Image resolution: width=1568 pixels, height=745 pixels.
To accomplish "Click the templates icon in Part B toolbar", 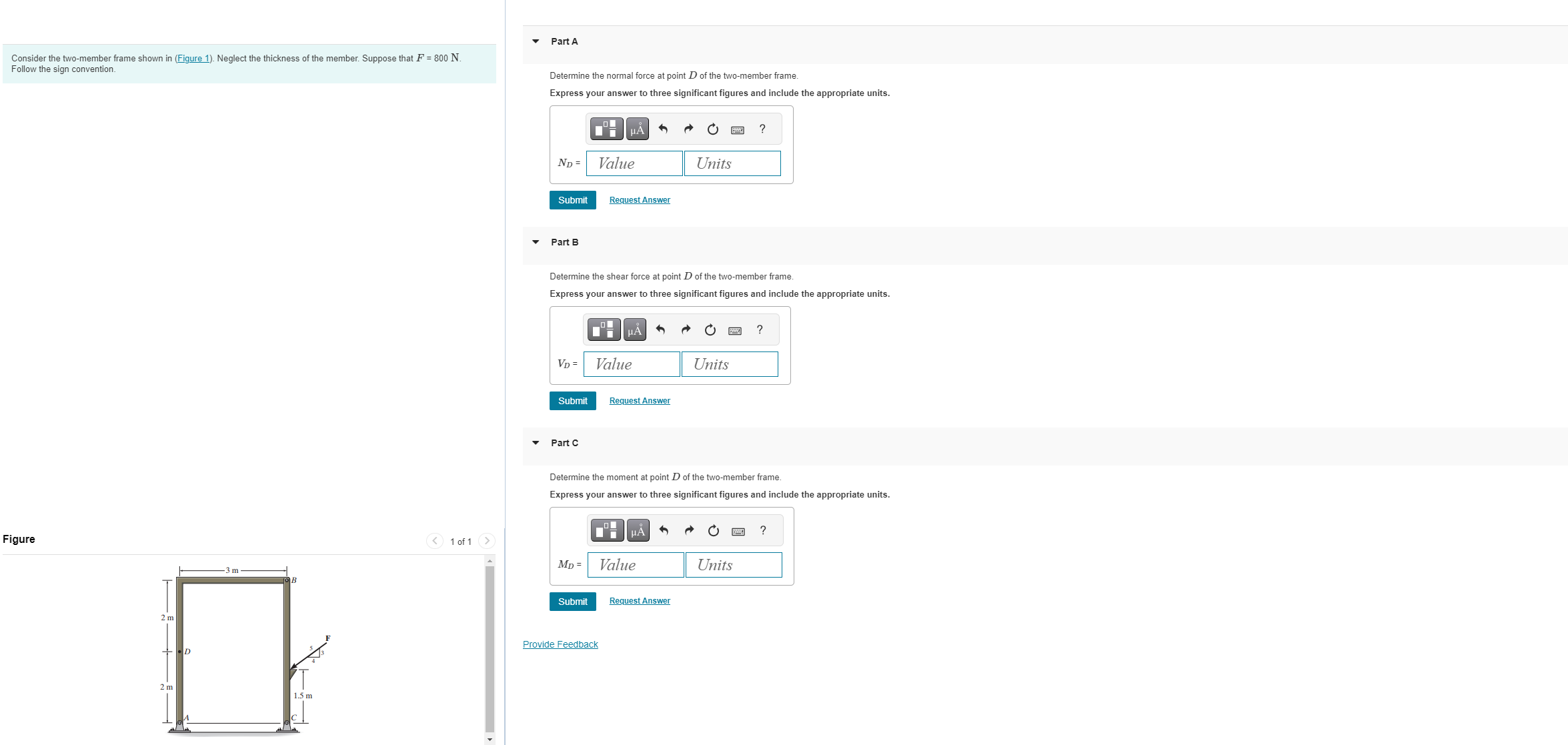I will (x=604, y=329).
